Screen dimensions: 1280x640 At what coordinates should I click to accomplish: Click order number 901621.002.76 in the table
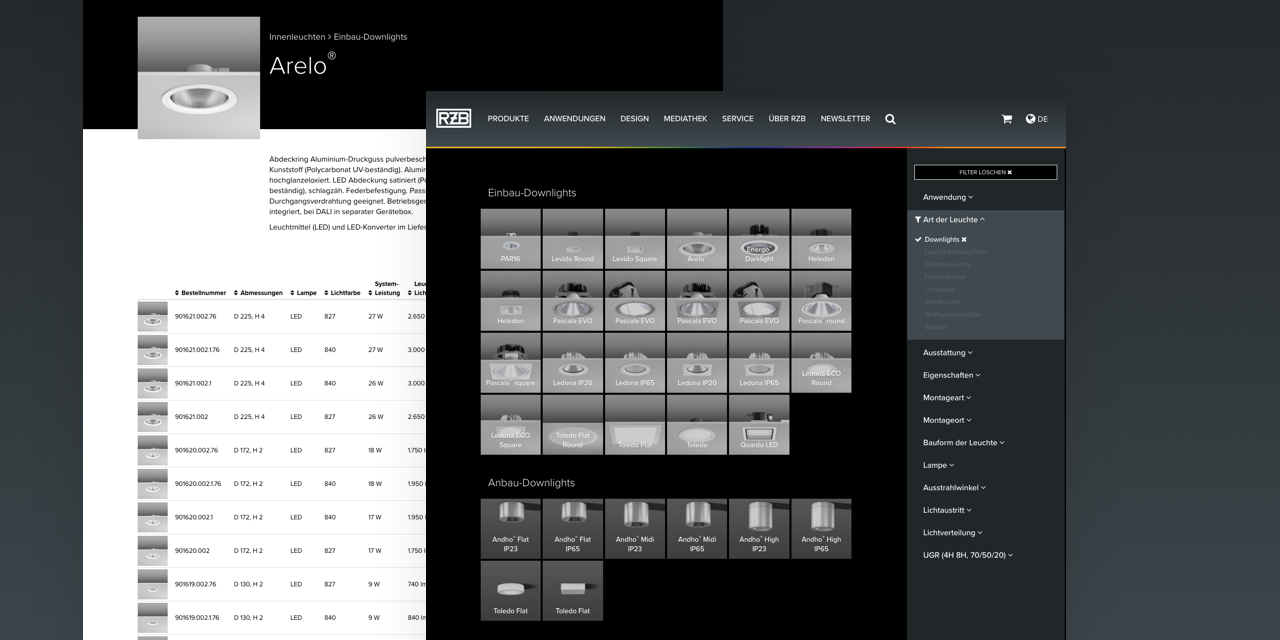[x=195, y=316]
